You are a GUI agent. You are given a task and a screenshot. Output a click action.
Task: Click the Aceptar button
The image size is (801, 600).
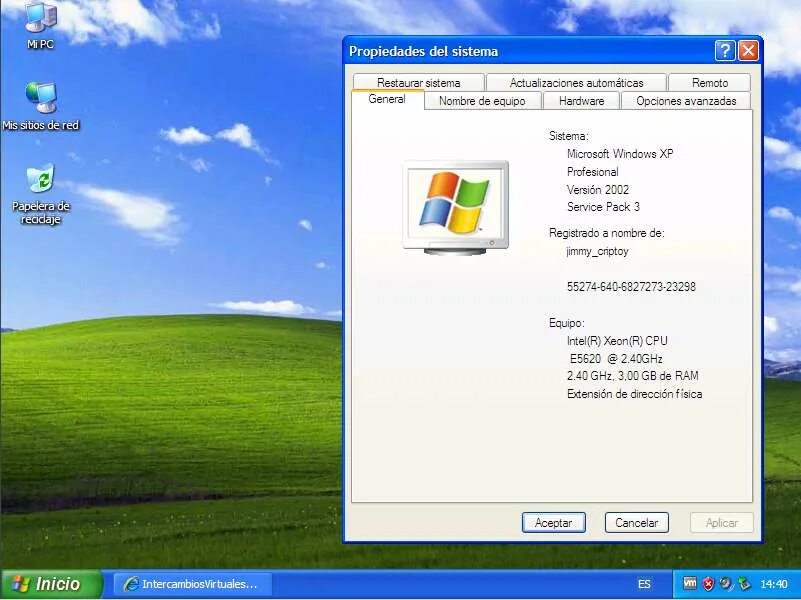(554, 523)
